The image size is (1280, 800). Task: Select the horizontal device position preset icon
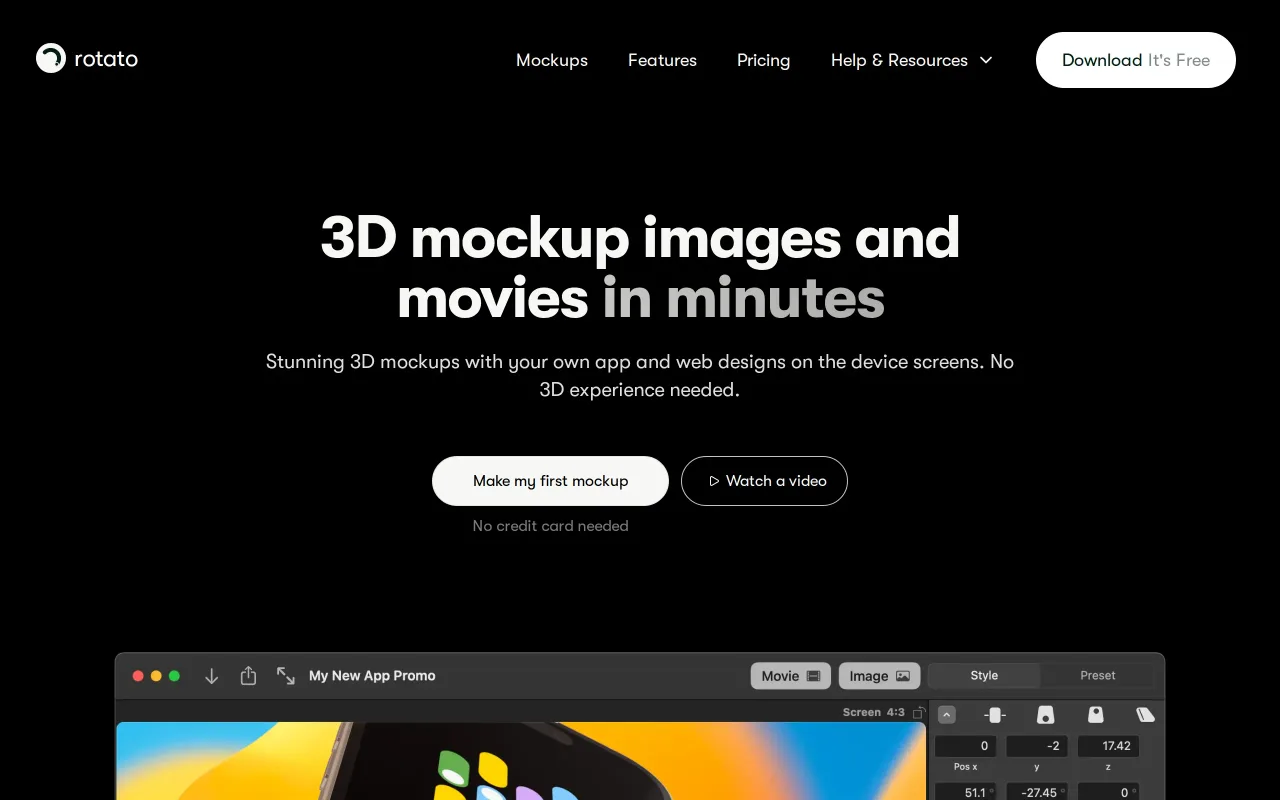(994, 715)
